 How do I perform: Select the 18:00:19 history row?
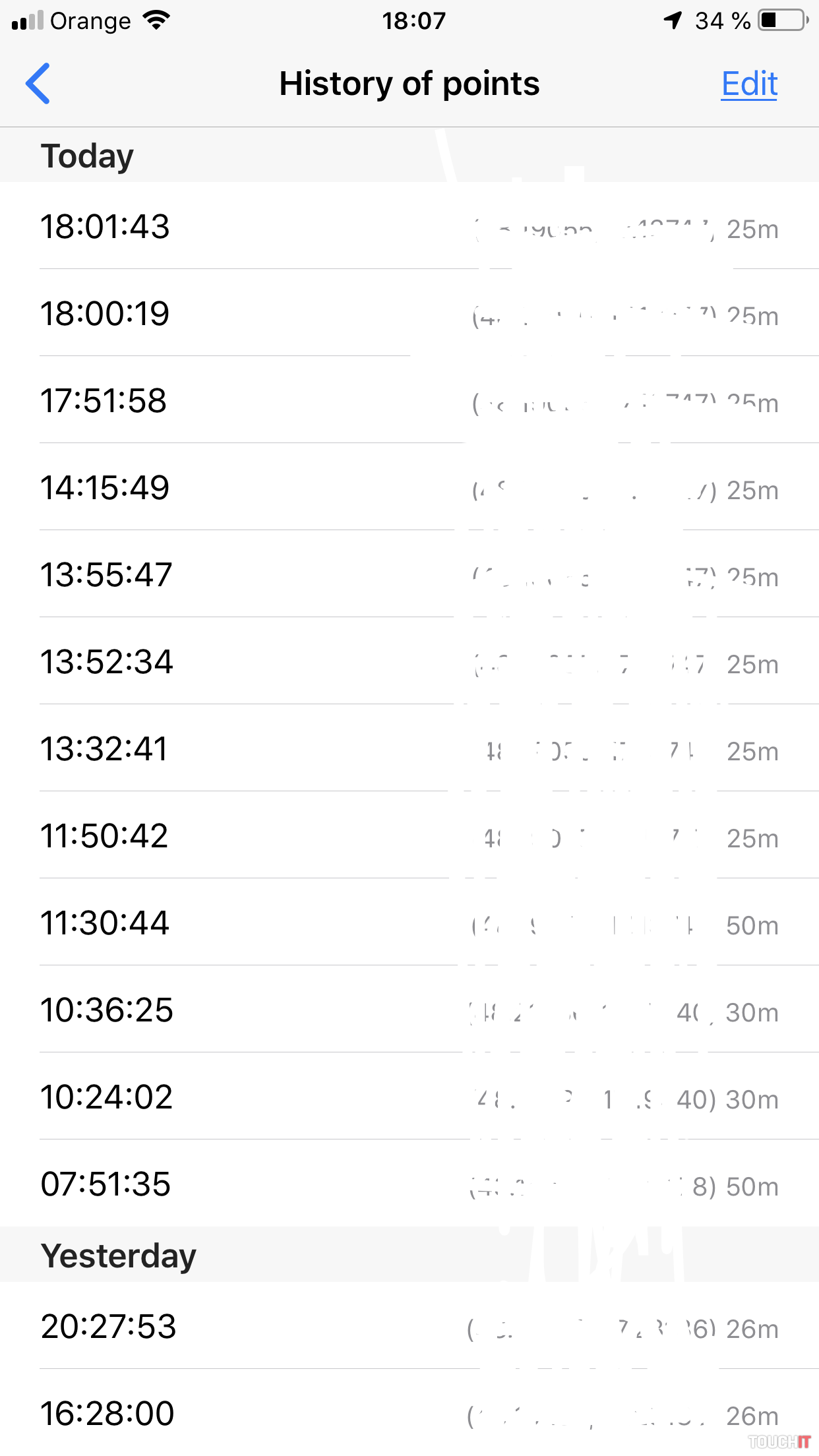pos(409,313)
